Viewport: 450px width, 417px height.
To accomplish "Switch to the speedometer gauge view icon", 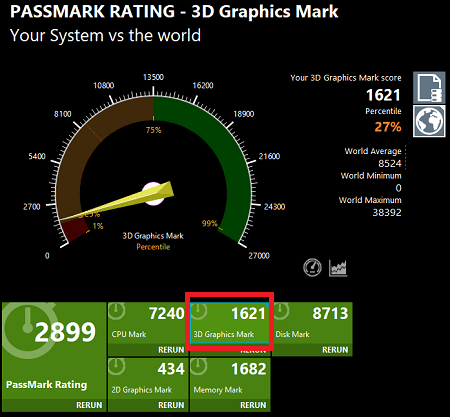I will coord(312,268).
